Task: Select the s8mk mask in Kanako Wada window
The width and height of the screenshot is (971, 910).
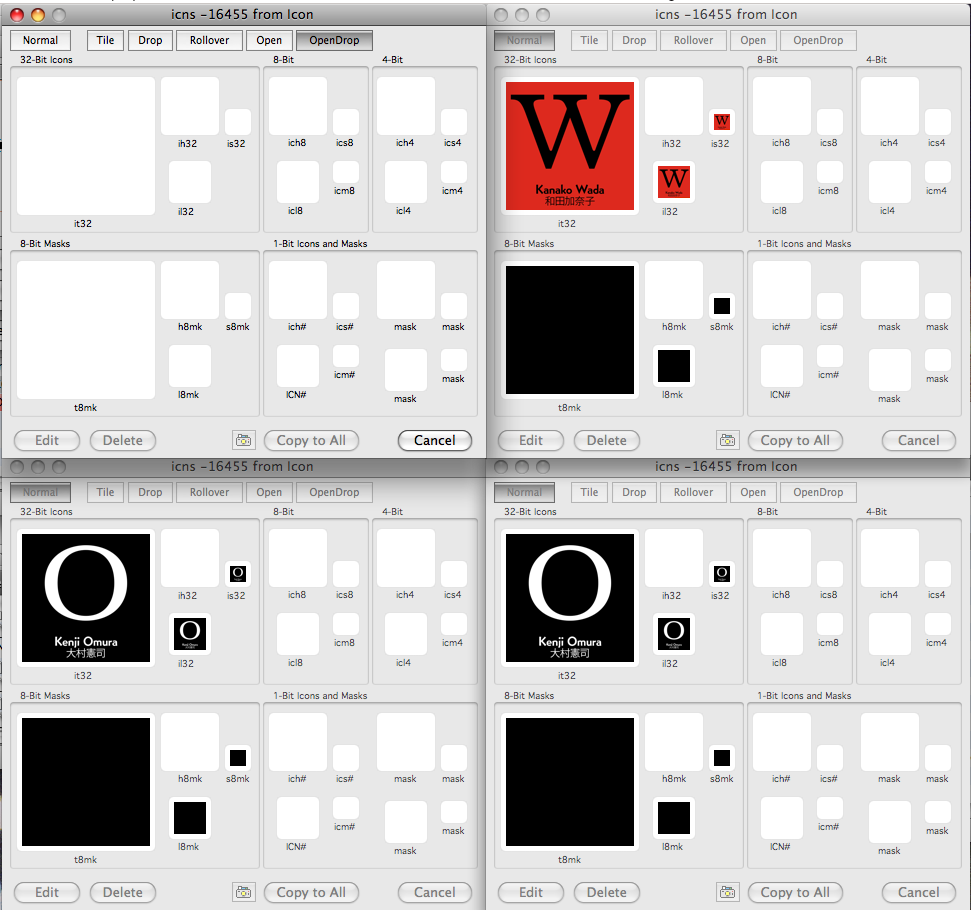Action: (x=721, y=306)
